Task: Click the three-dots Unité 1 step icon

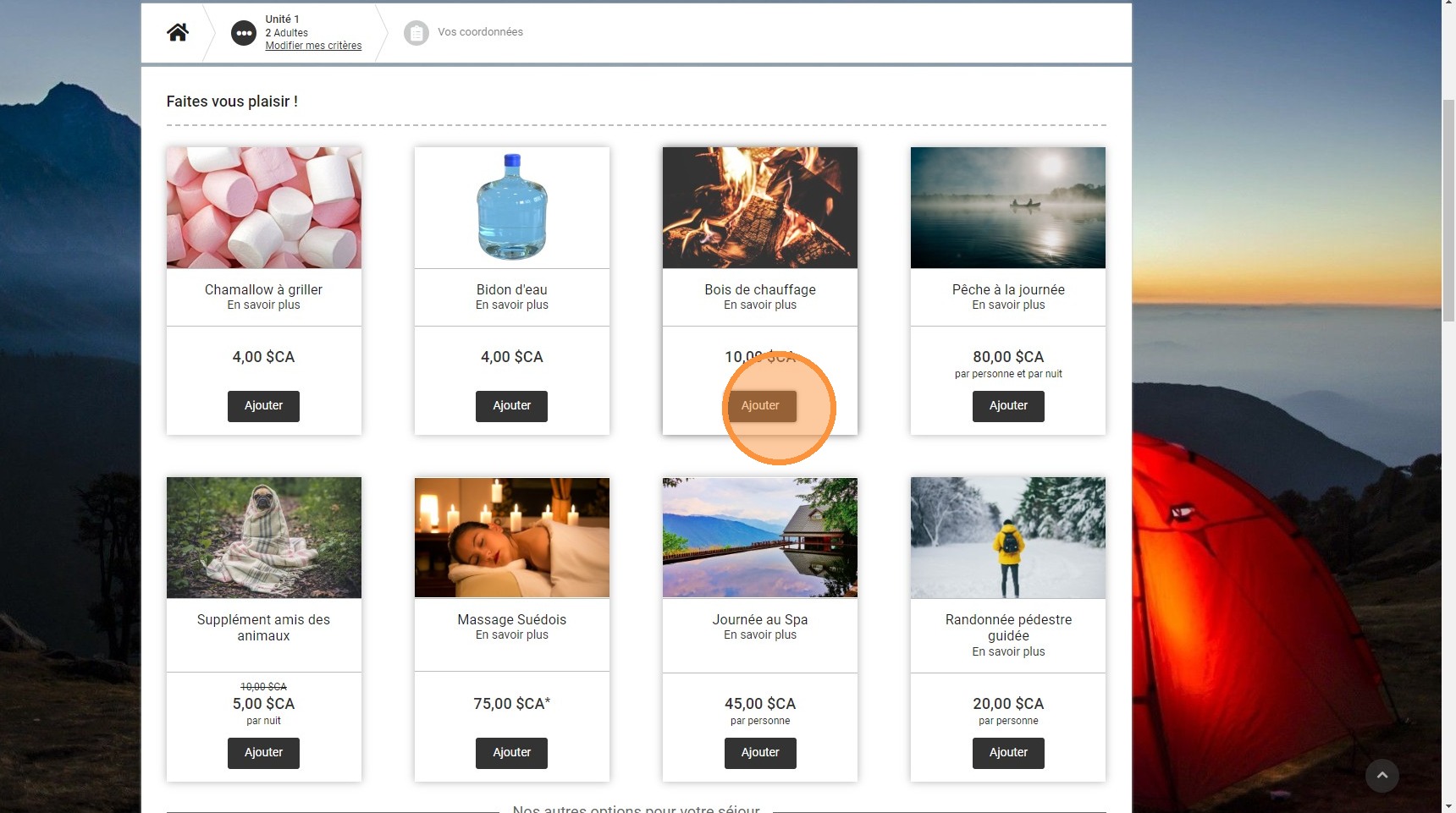Action: tap(244, 33)
